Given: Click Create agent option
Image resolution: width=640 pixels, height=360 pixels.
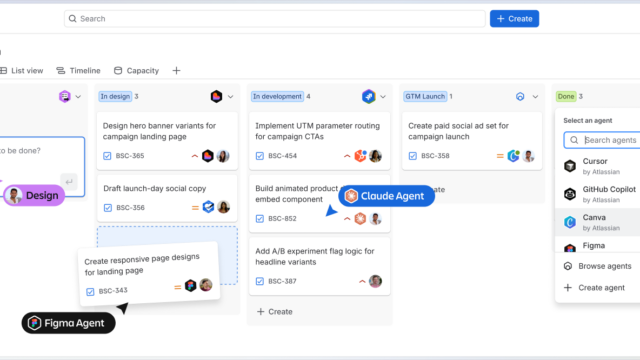Looking at the screenshot, I should coord(594,288).
